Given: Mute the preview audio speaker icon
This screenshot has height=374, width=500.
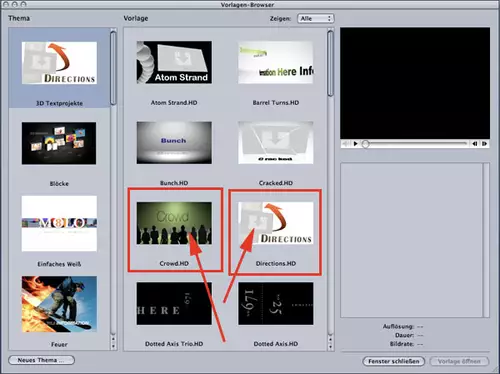Looking at the screenshot, I should tap(346, 144).
